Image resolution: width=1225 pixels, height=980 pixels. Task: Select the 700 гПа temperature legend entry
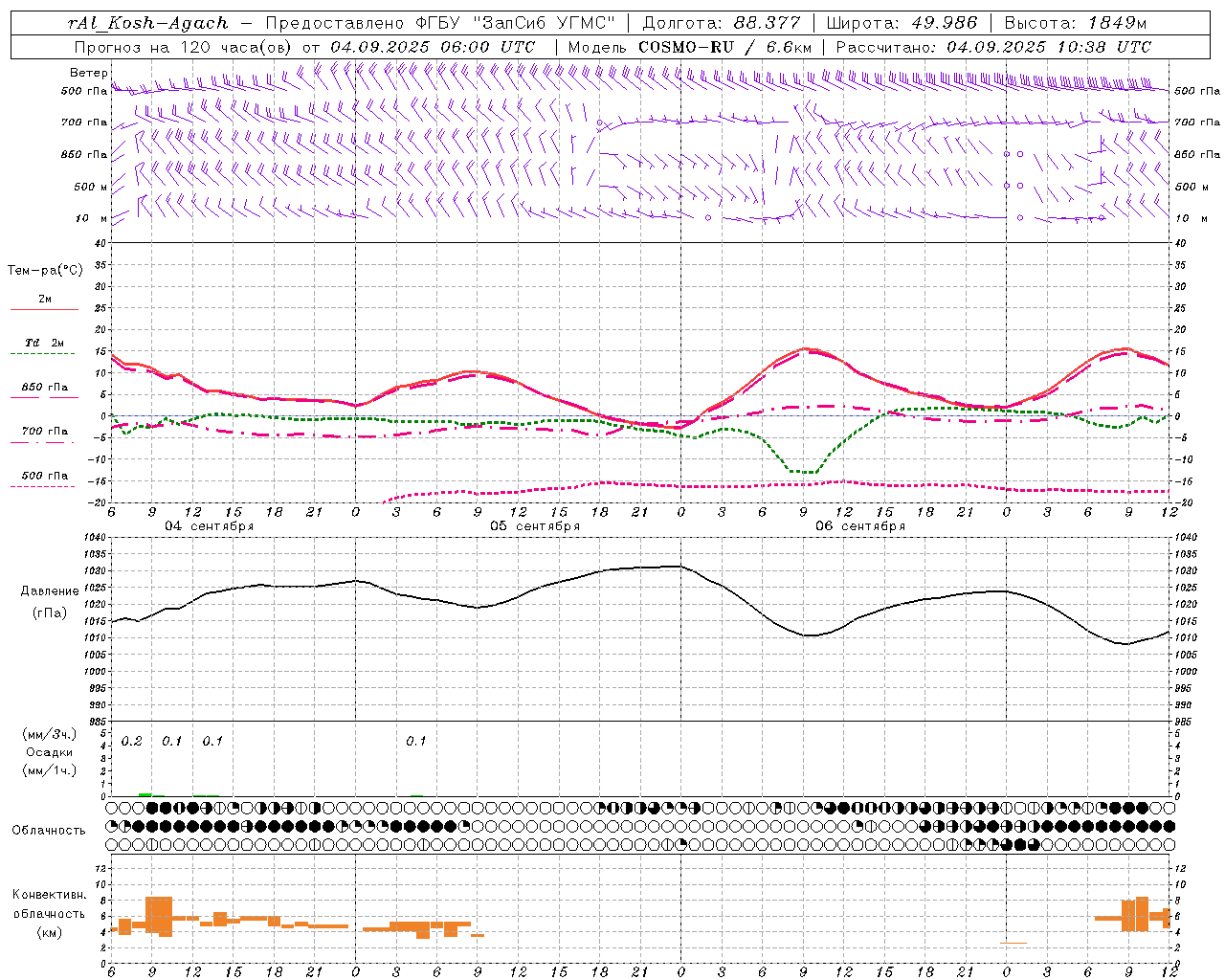45,432
